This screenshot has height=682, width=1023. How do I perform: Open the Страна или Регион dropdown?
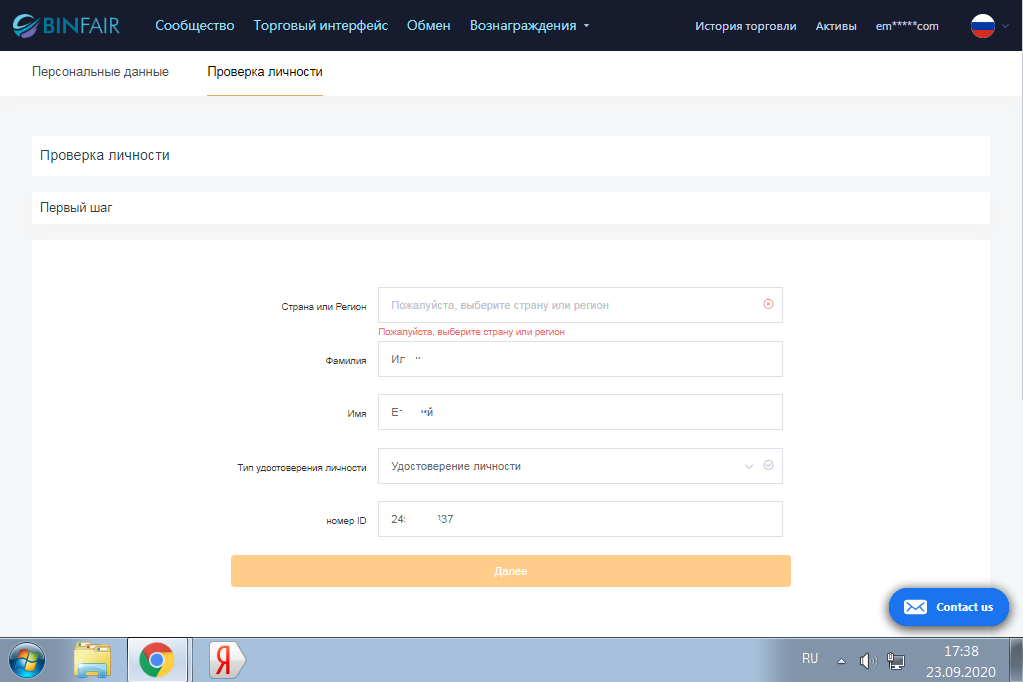(570, 305)
